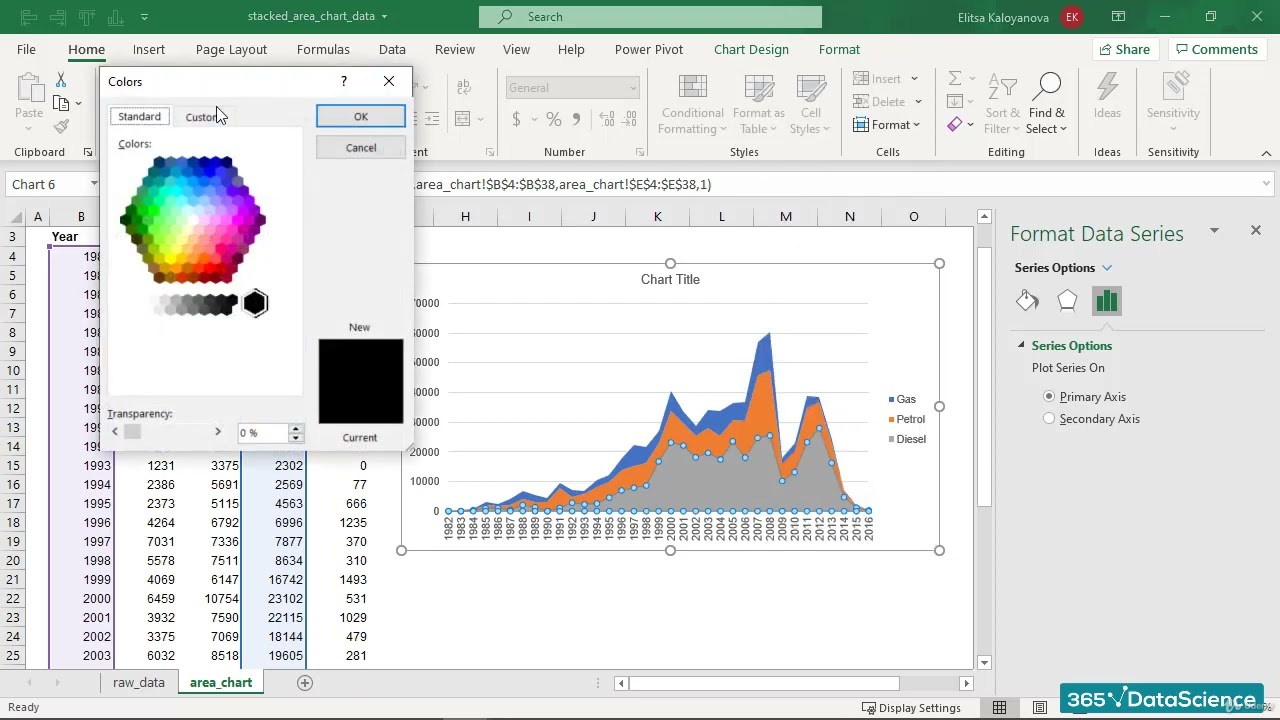This screenshot has width=1280, height=720.
Task: Select Primary Axis radio button
Action: tap(1049, 397)
